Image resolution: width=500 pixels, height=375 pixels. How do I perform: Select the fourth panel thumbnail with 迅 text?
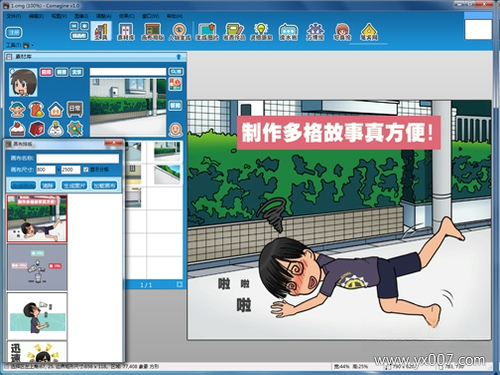(37, 352)
